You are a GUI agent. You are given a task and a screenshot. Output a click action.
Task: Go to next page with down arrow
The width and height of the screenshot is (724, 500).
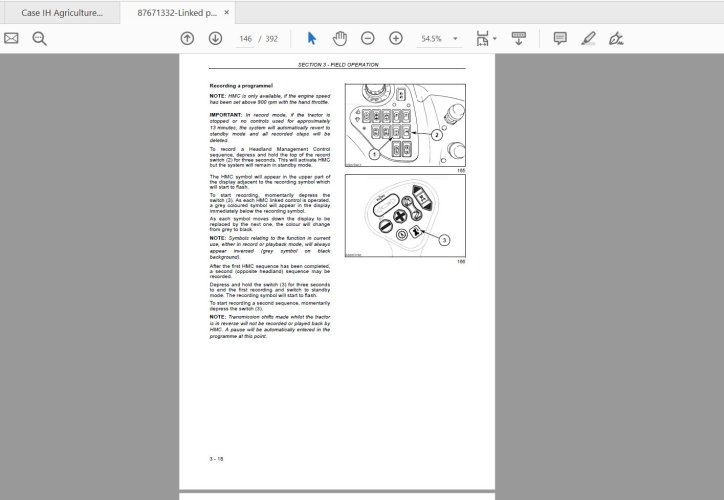click(x=215, y=38)
